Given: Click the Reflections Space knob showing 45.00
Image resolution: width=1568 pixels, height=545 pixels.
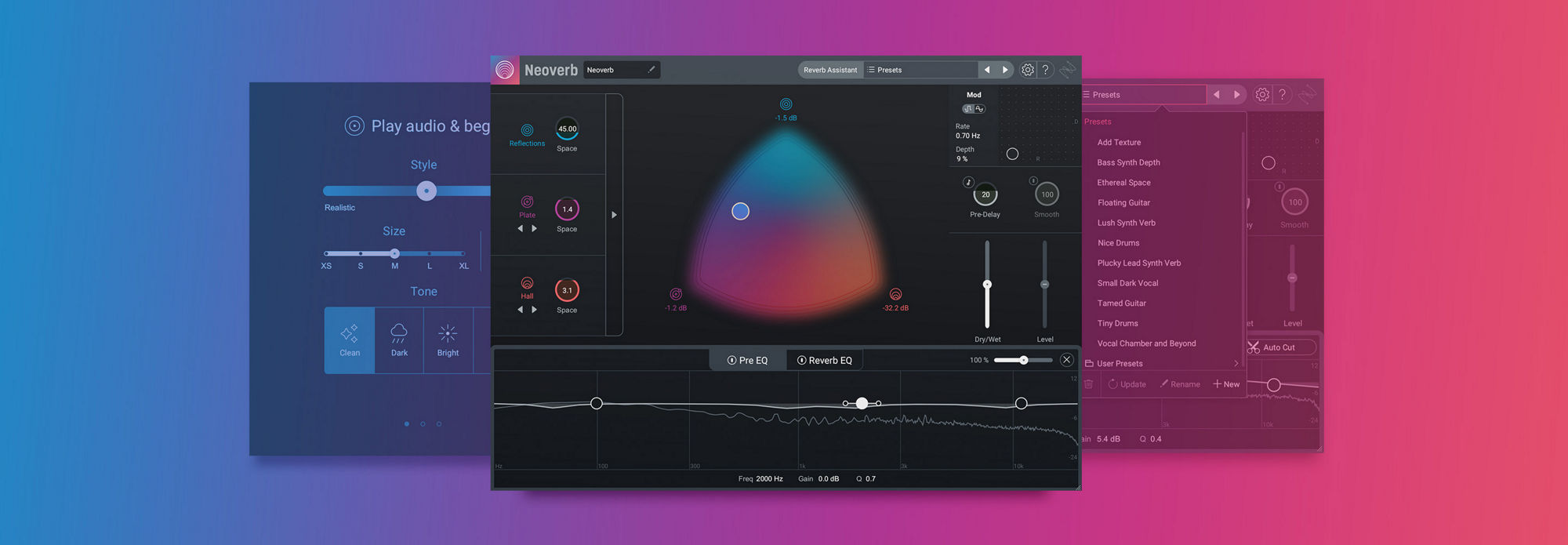Looking at the screenshot, I should (x=567, y=129).
